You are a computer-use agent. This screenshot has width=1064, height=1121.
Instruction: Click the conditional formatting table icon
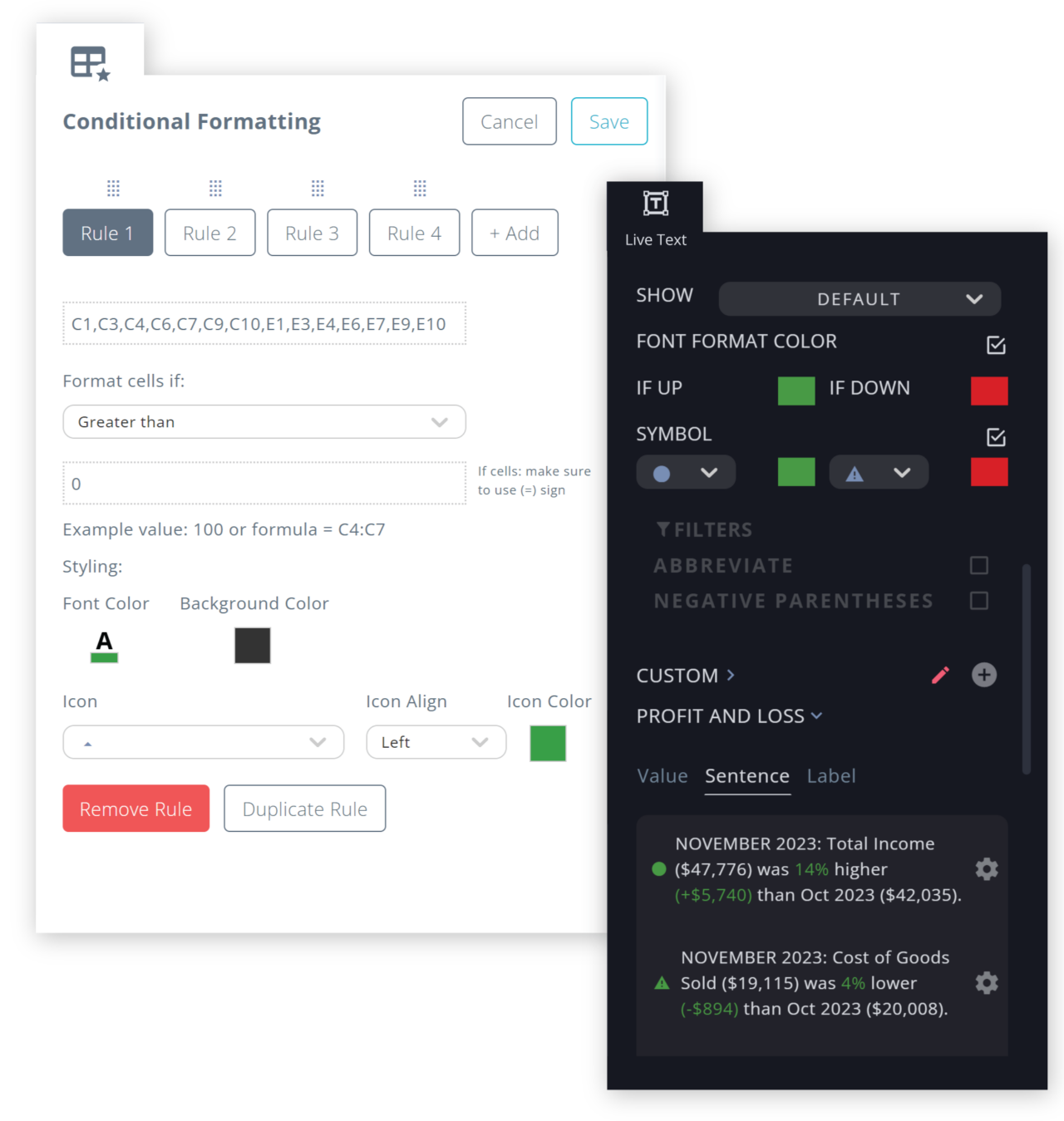point(89,61)
